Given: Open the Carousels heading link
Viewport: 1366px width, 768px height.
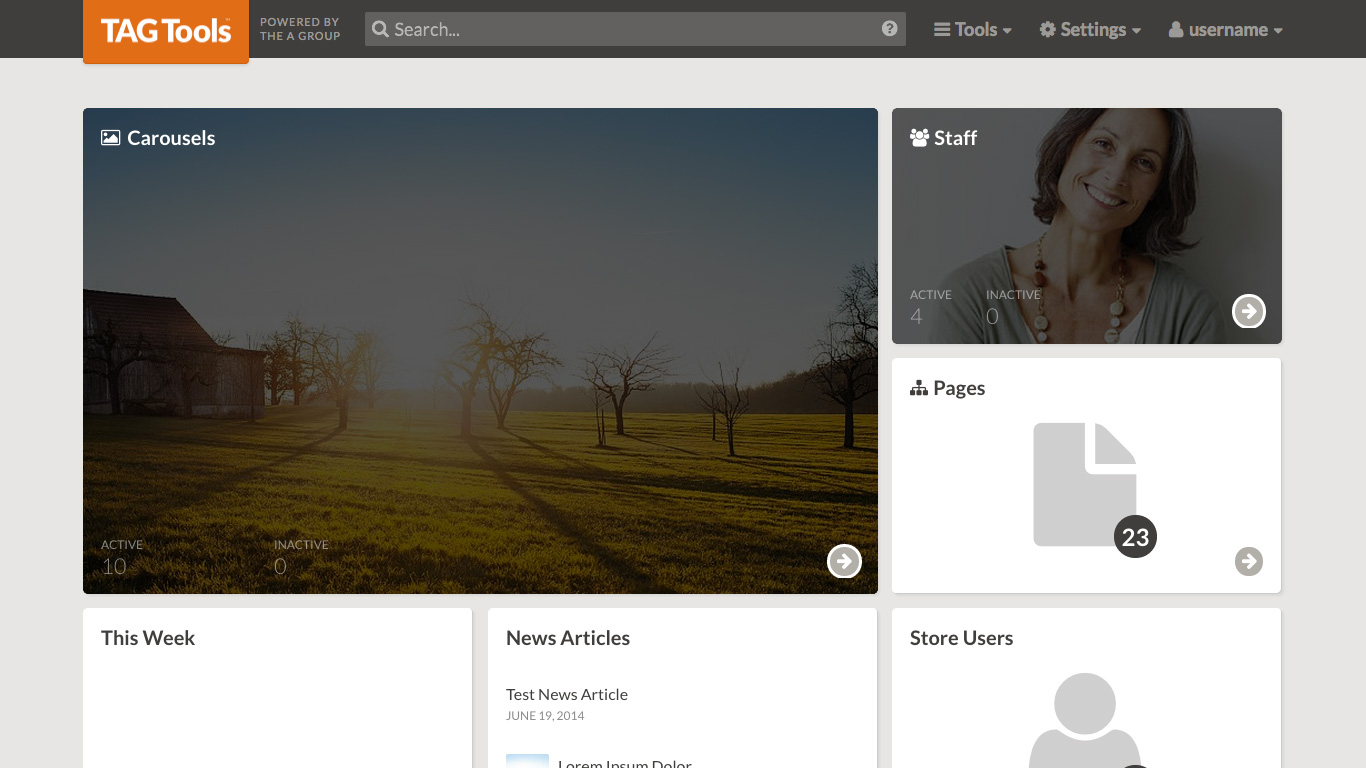Looking at the screenshot, I should [171, 138].
